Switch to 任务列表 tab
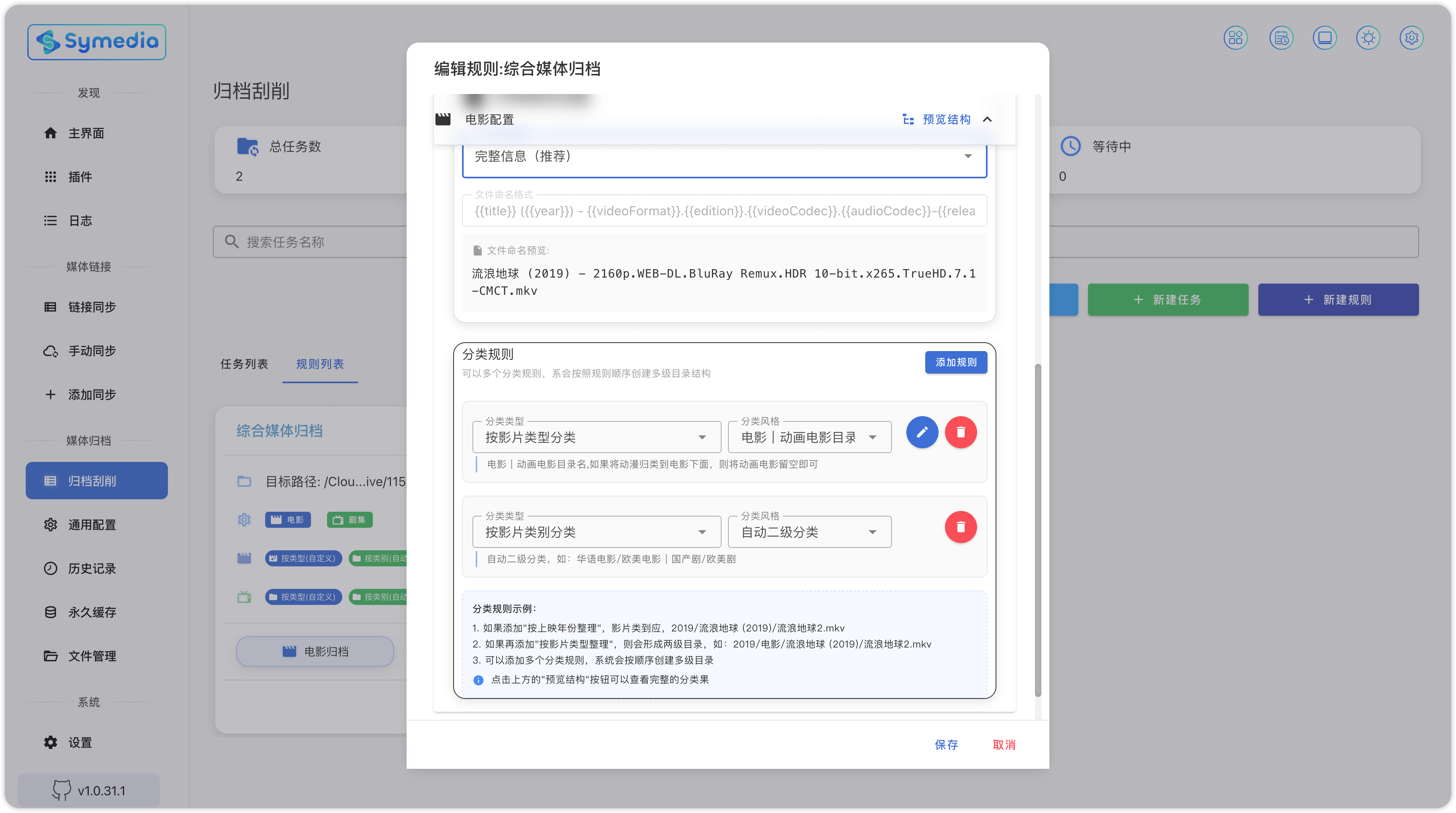This screenshot has width=1456, height=813. pos(244,364)
